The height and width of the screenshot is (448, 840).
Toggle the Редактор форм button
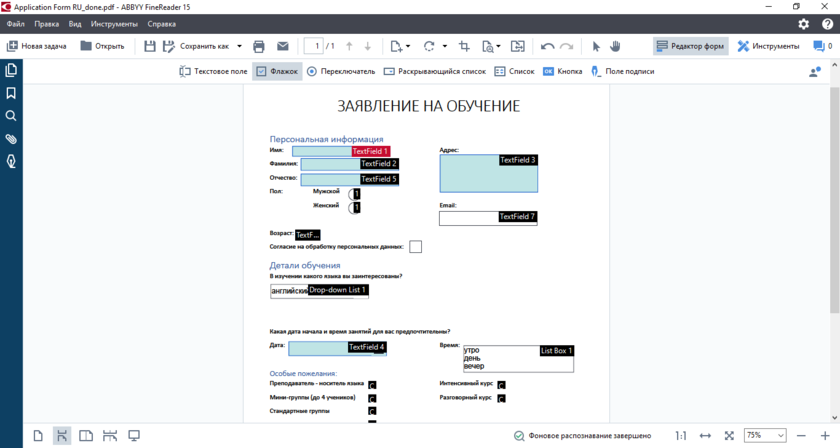[690, 46]
